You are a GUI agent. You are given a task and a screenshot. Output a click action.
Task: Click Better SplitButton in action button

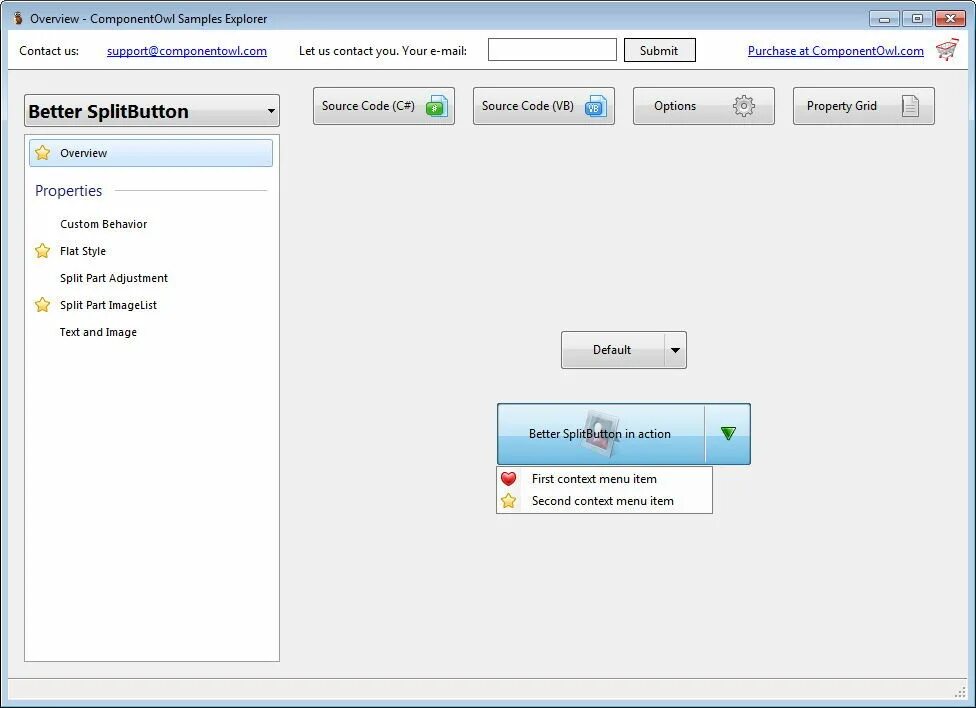pos(601,433)
